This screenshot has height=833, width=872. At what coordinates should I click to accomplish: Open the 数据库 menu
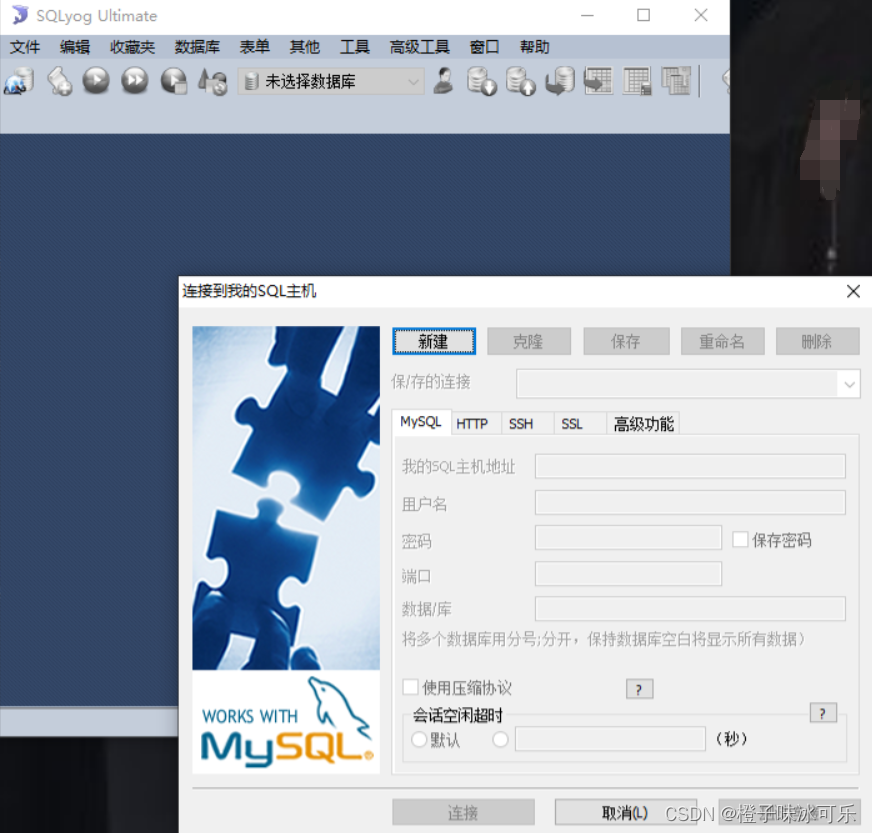click(x=197, y=47)
